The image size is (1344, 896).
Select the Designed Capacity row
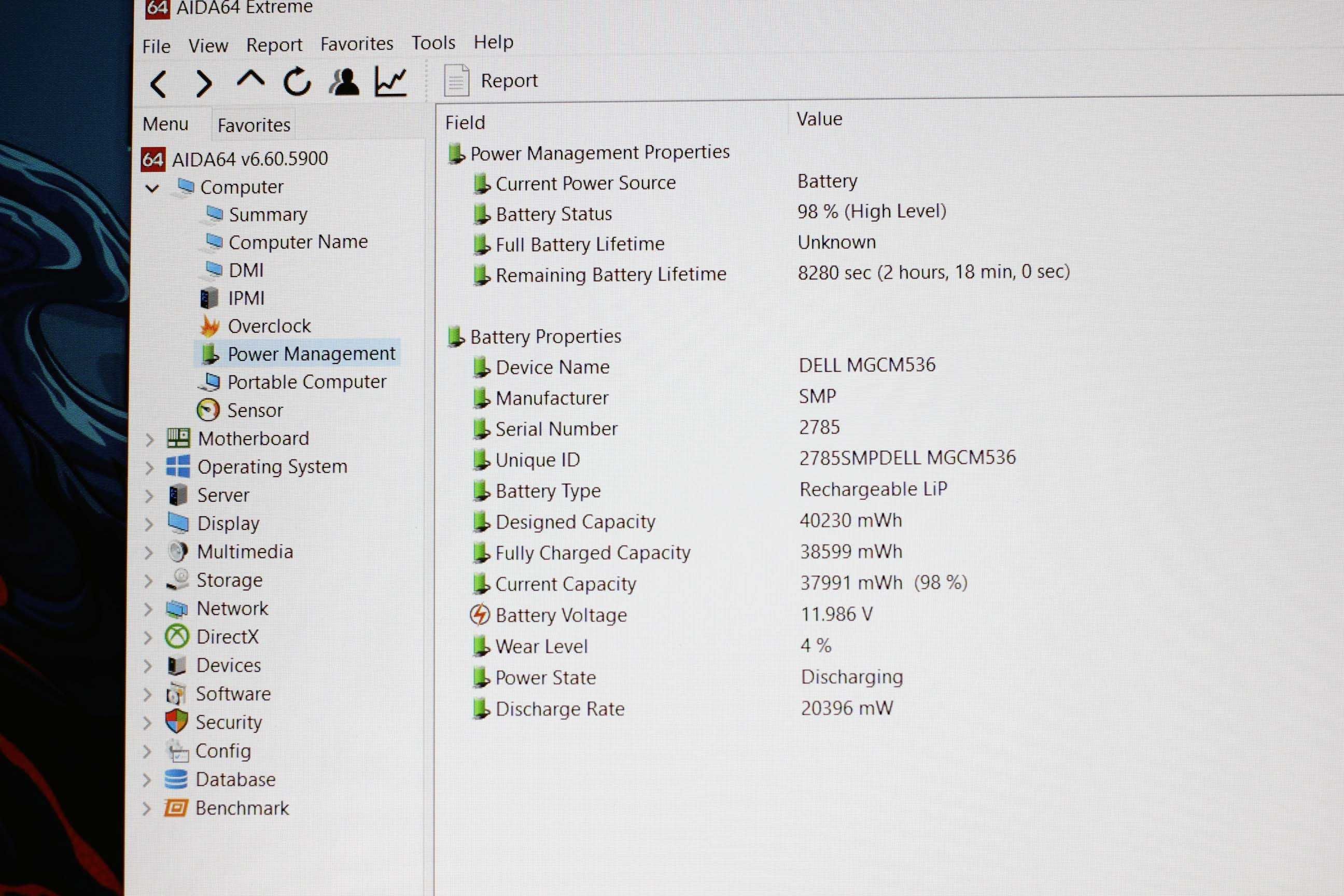(688, 521)
